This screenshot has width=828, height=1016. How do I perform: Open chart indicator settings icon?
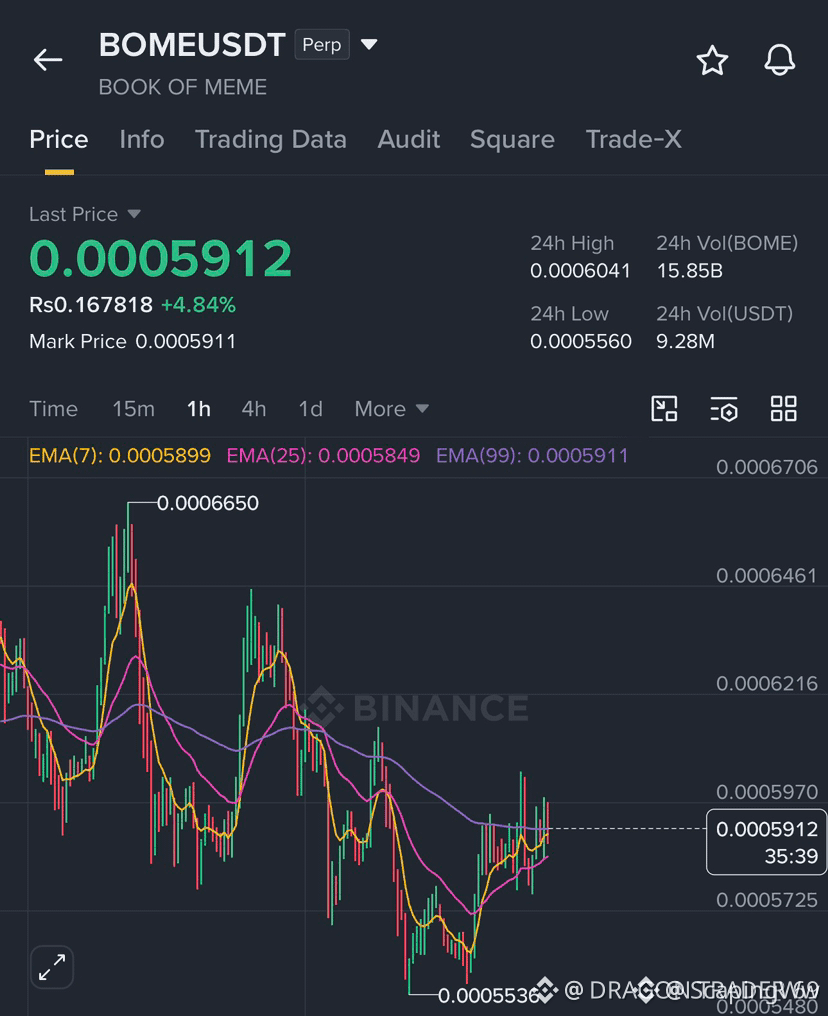(x=724, y=409)
